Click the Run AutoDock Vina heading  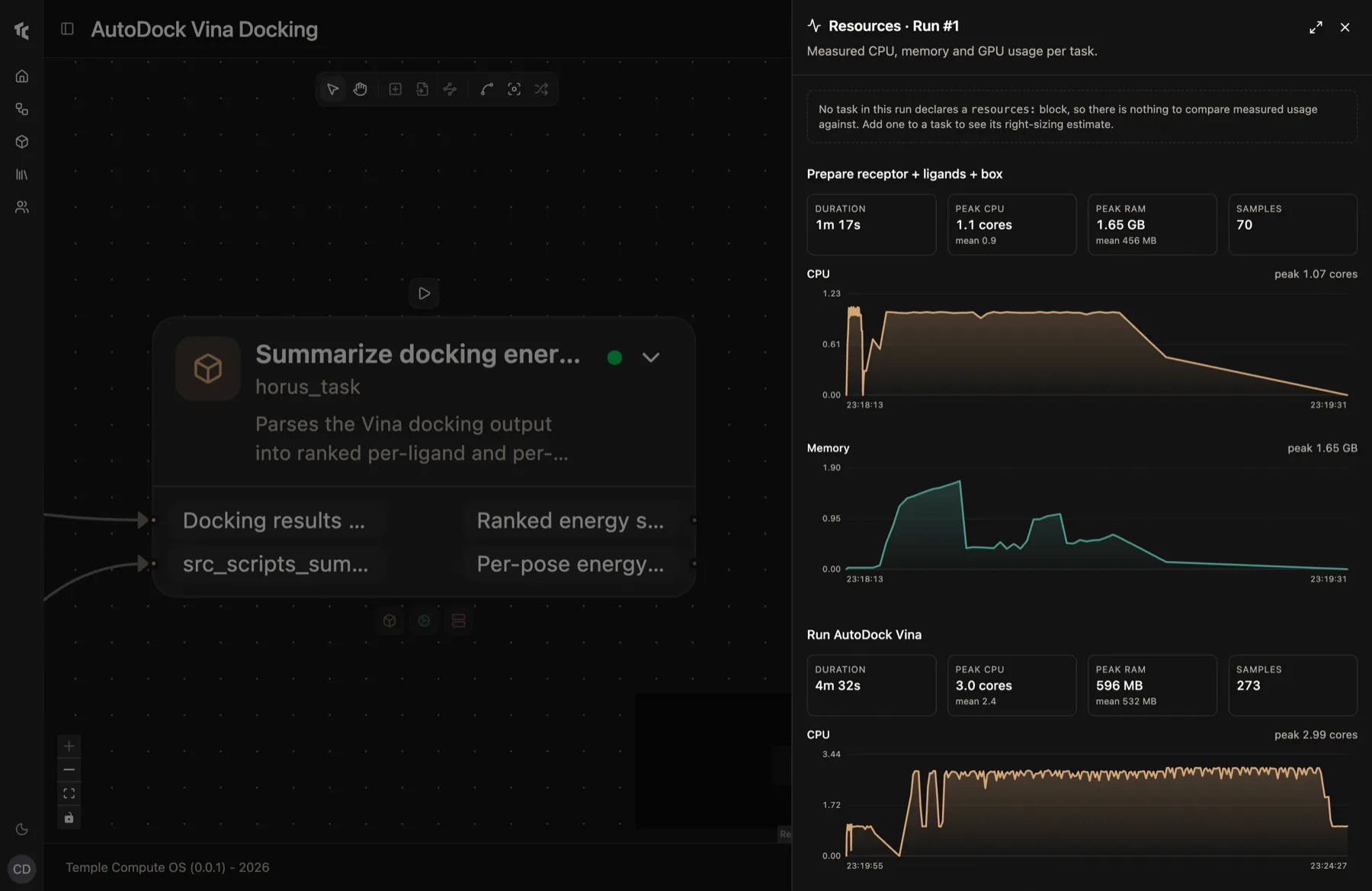(864, 635)
